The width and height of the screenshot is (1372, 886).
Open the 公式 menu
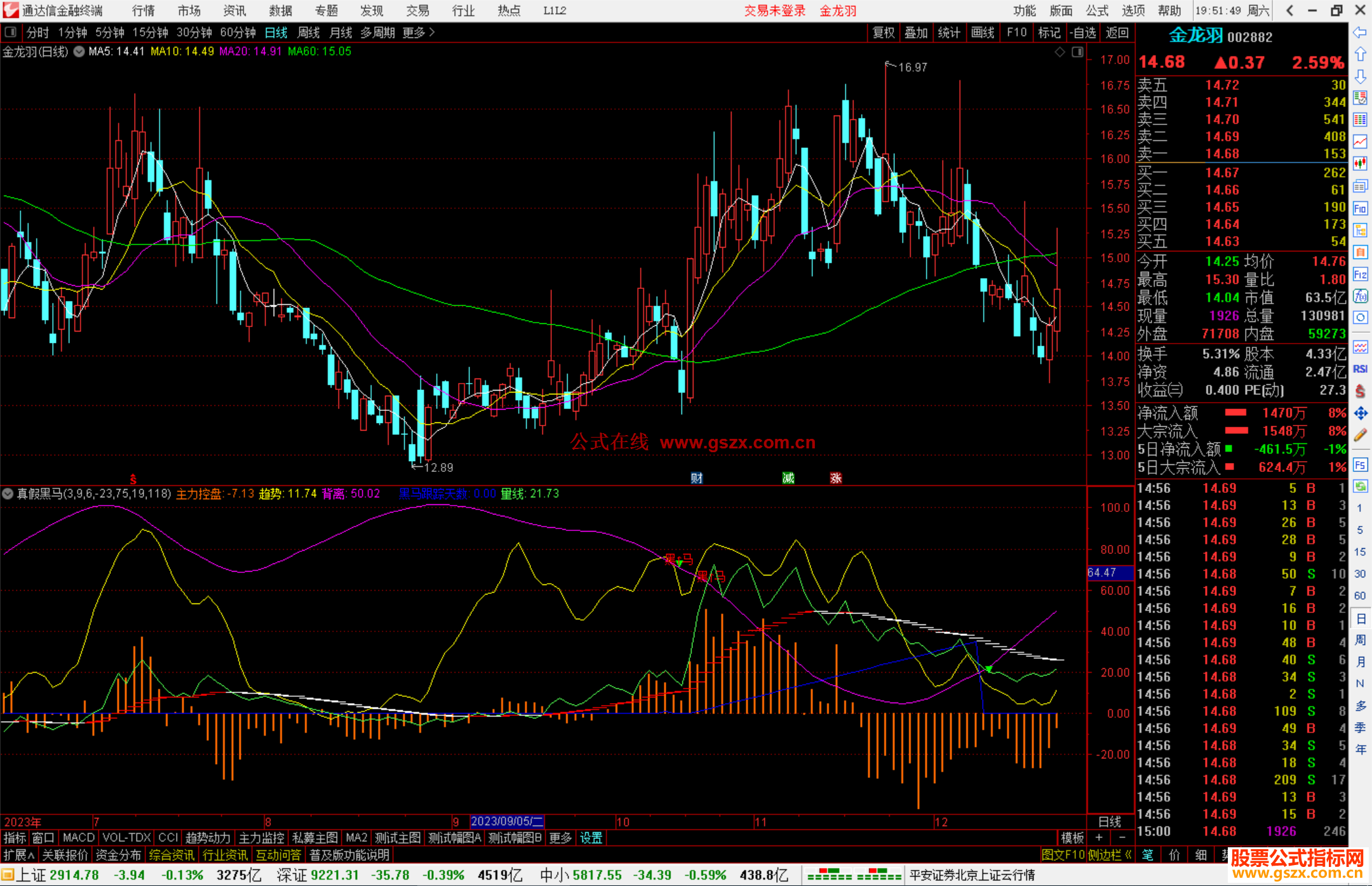coord(1097,11)
